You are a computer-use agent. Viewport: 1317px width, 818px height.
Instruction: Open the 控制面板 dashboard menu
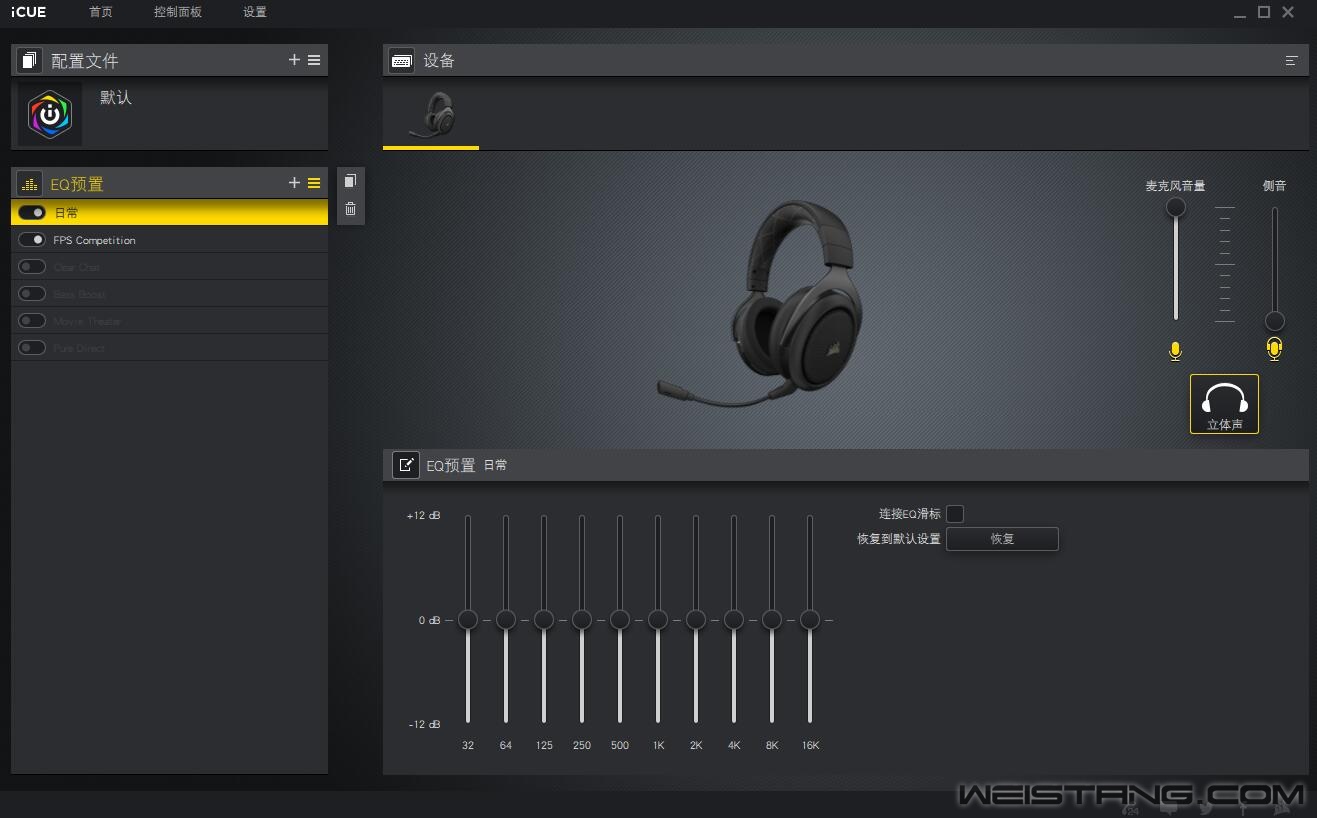(x=178, y=12)
